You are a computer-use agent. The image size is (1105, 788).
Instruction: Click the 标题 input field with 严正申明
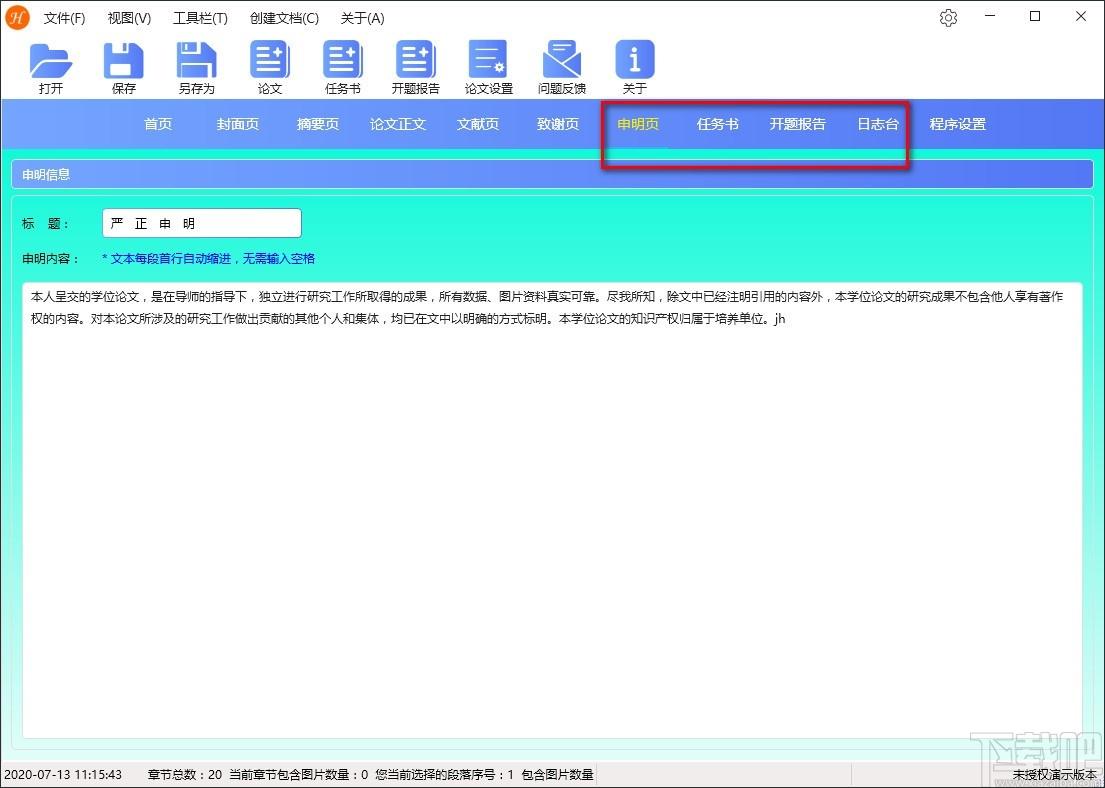[x=202, y=223]
